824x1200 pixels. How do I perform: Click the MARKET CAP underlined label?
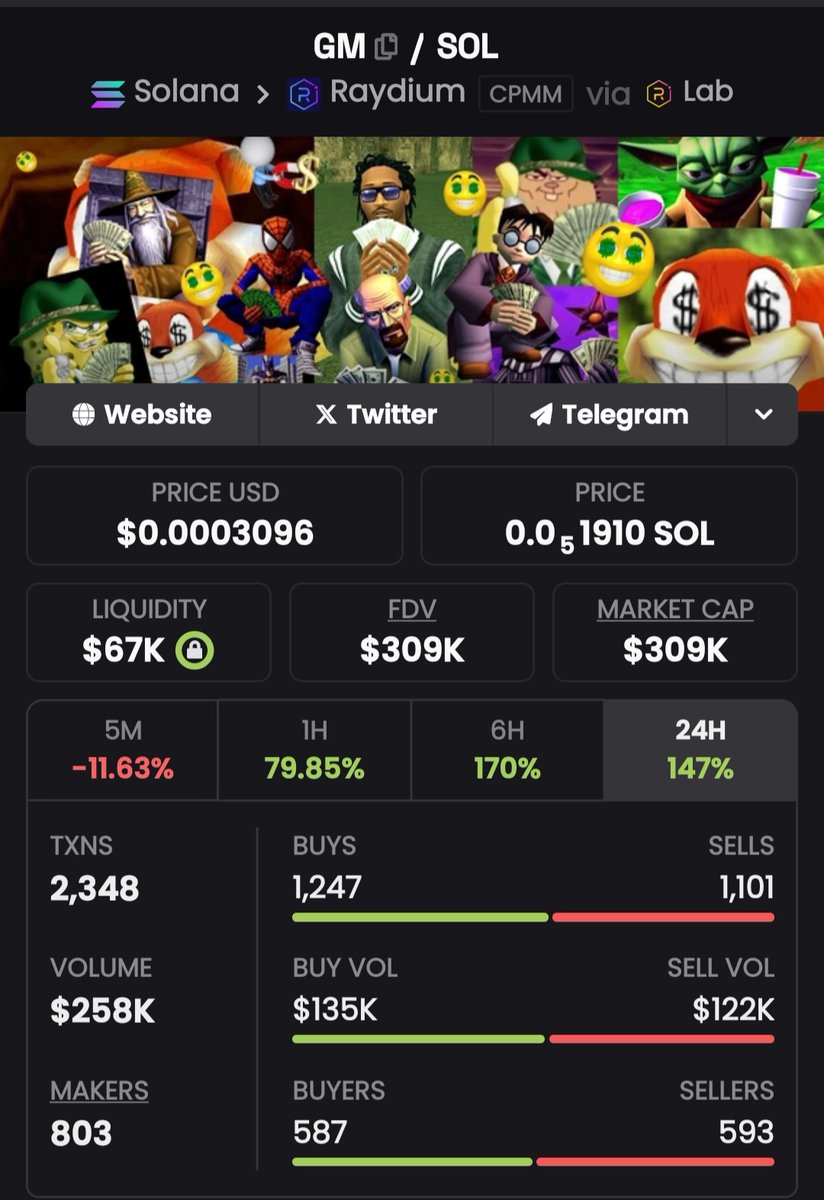point(675,609)
